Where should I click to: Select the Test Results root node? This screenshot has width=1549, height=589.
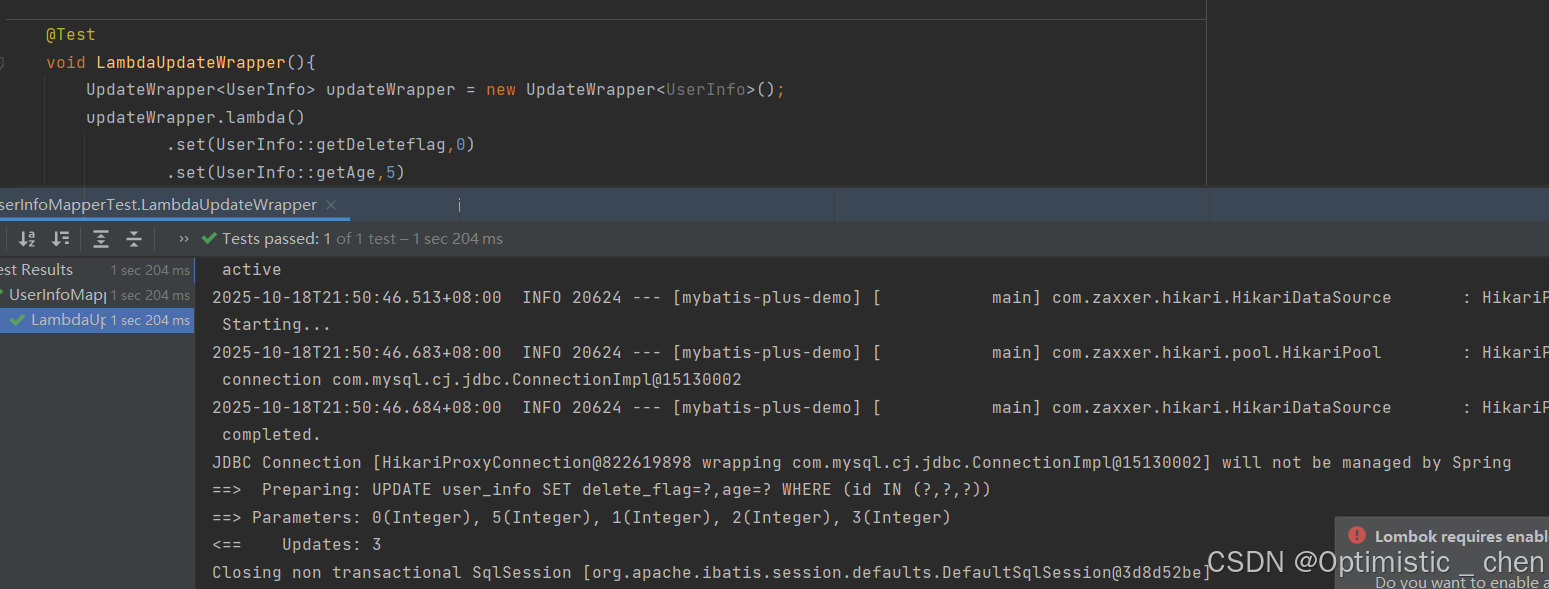point(95,270)
